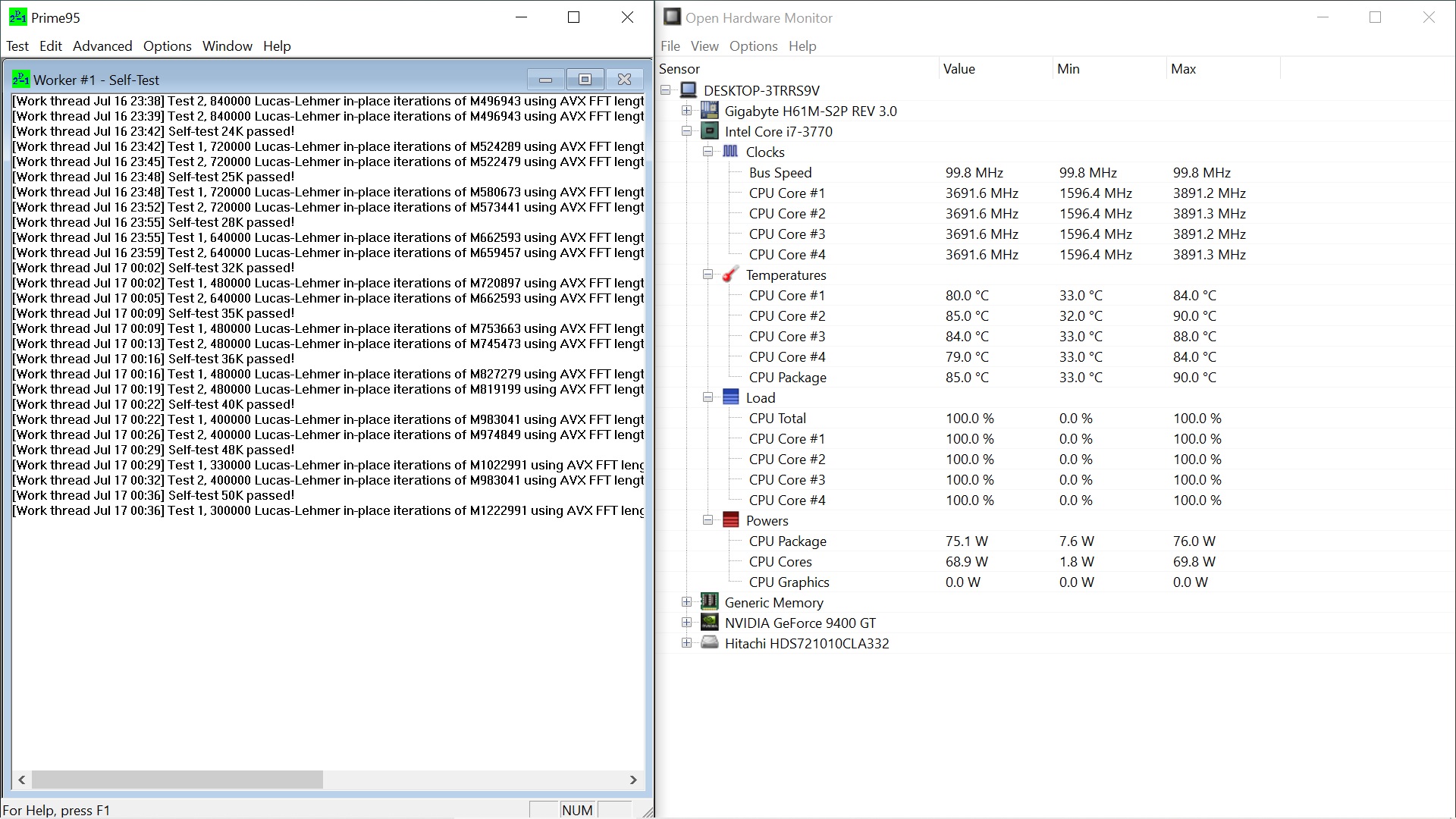Click the scroll right arrow in Worker window
The image size is (1456, 819).
[633, 780]
